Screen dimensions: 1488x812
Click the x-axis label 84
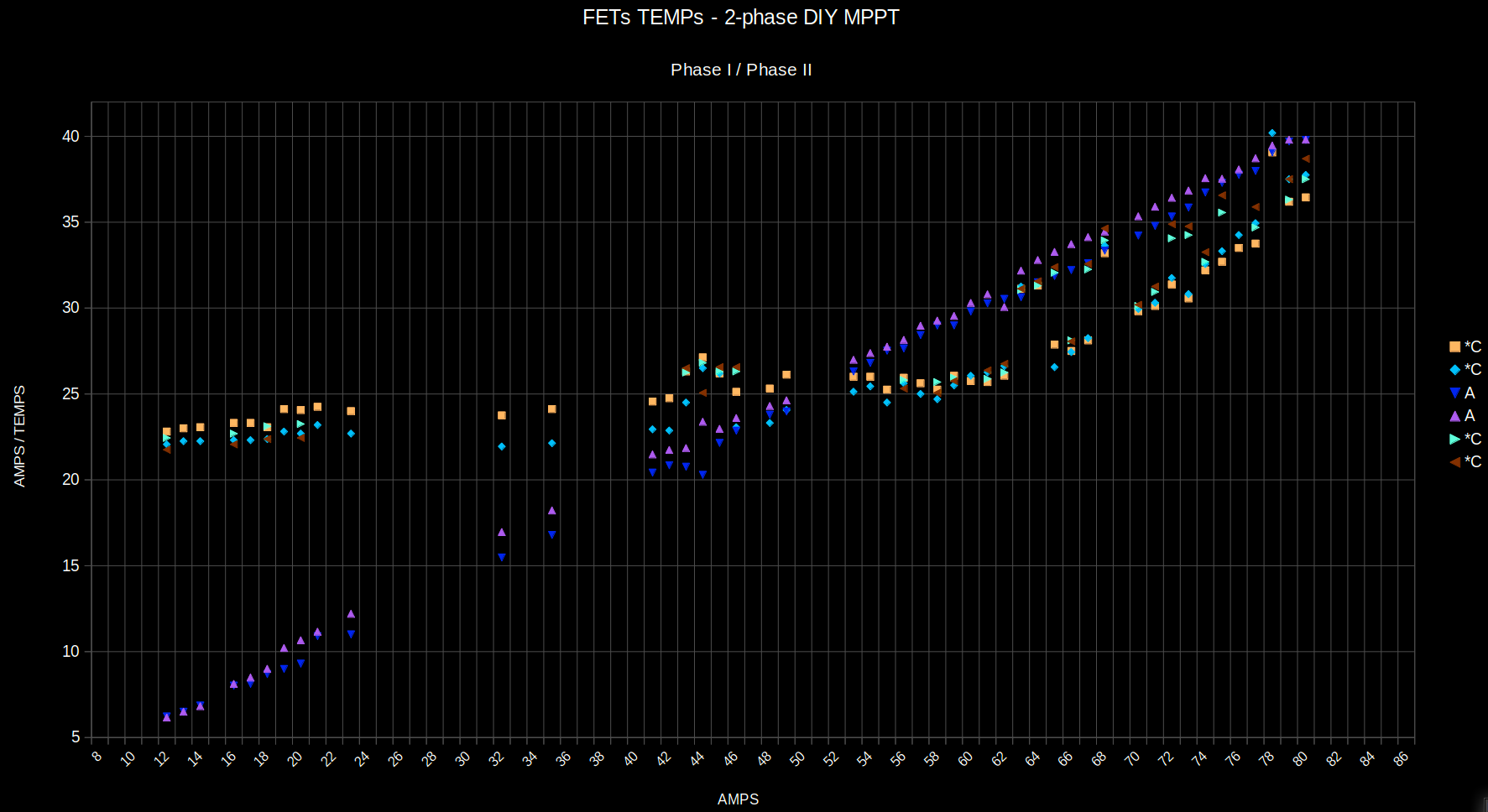tap(1368, 759)
